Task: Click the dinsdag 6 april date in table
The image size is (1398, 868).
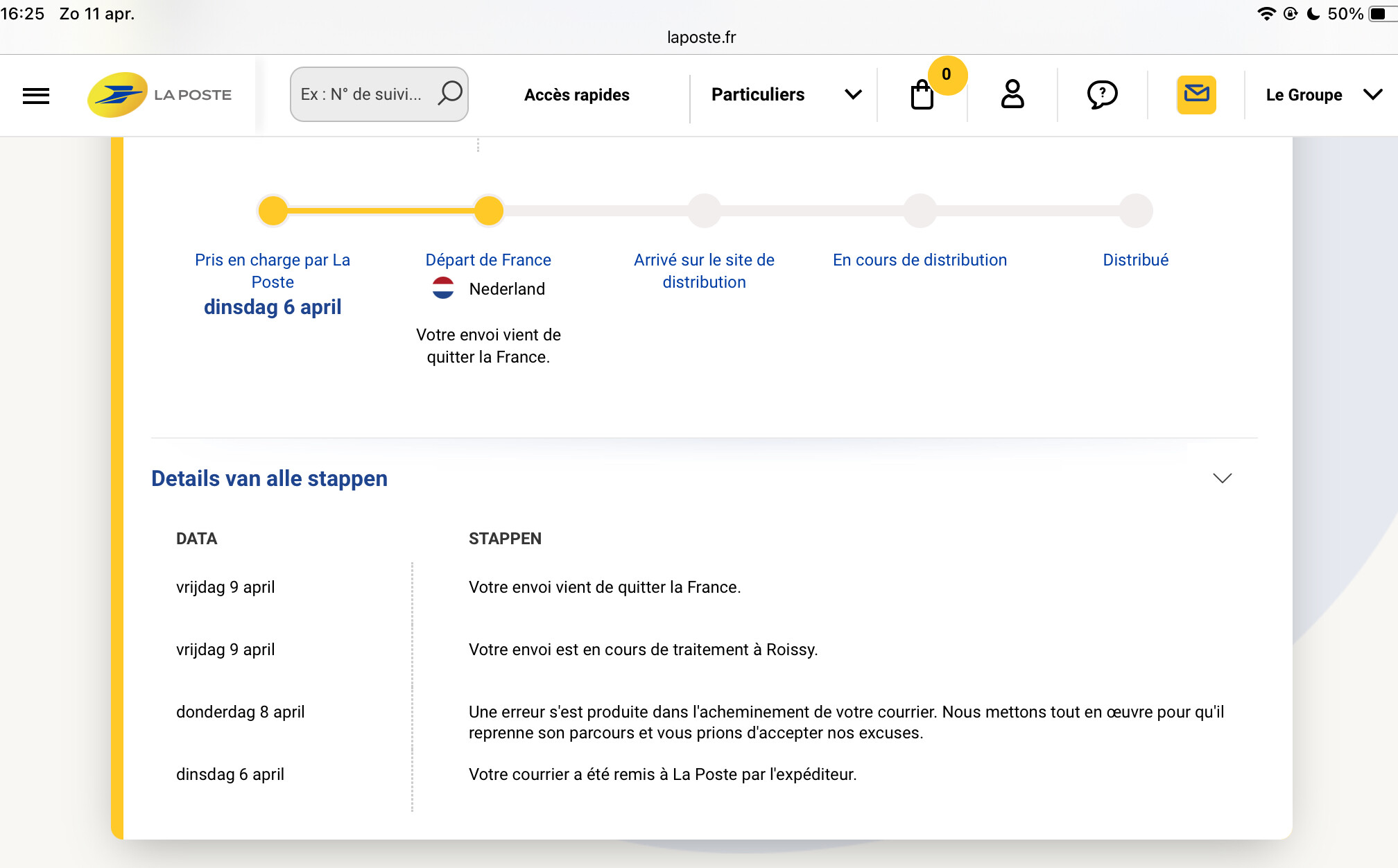Action: click(230, 774)
